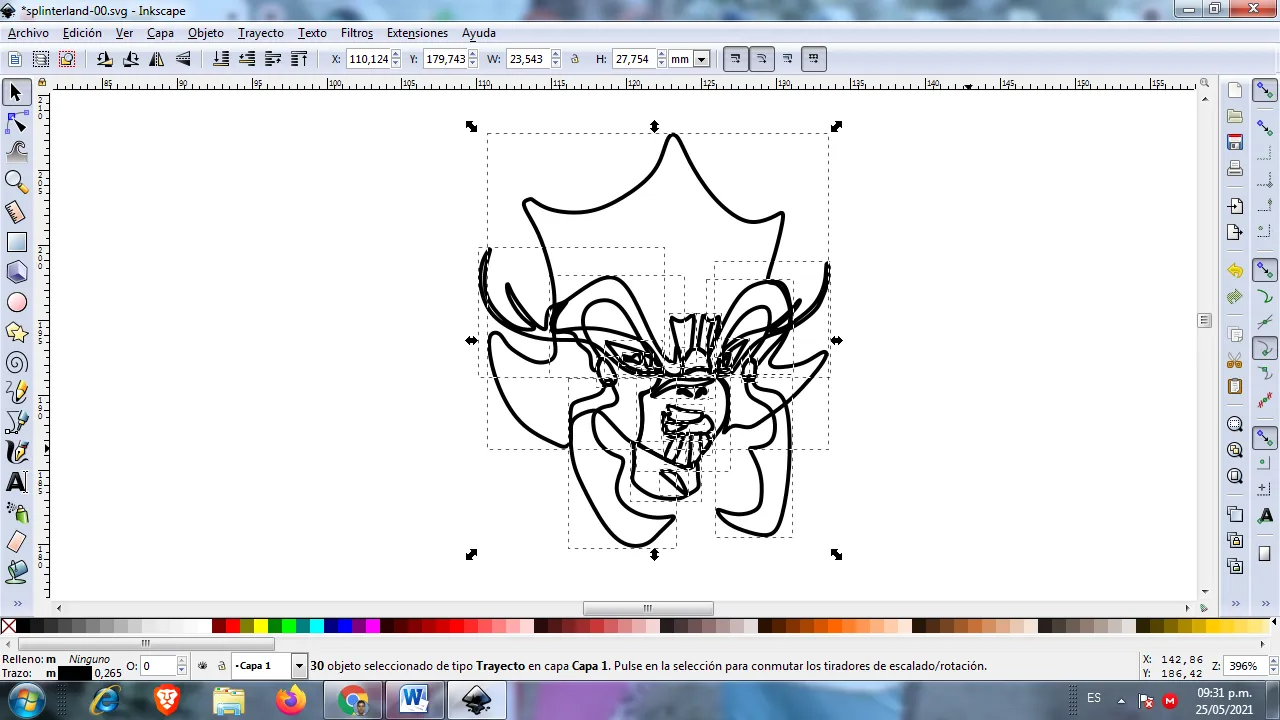Open the Extensiones menu
Screen dimensions: 1280x720
pos(417,33)
